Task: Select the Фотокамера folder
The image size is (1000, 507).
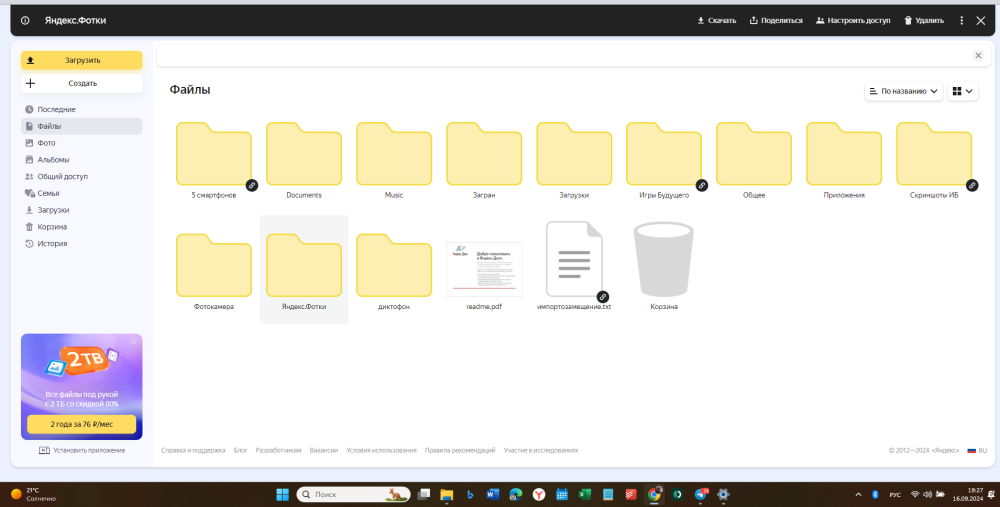Action: coord(214,265)
